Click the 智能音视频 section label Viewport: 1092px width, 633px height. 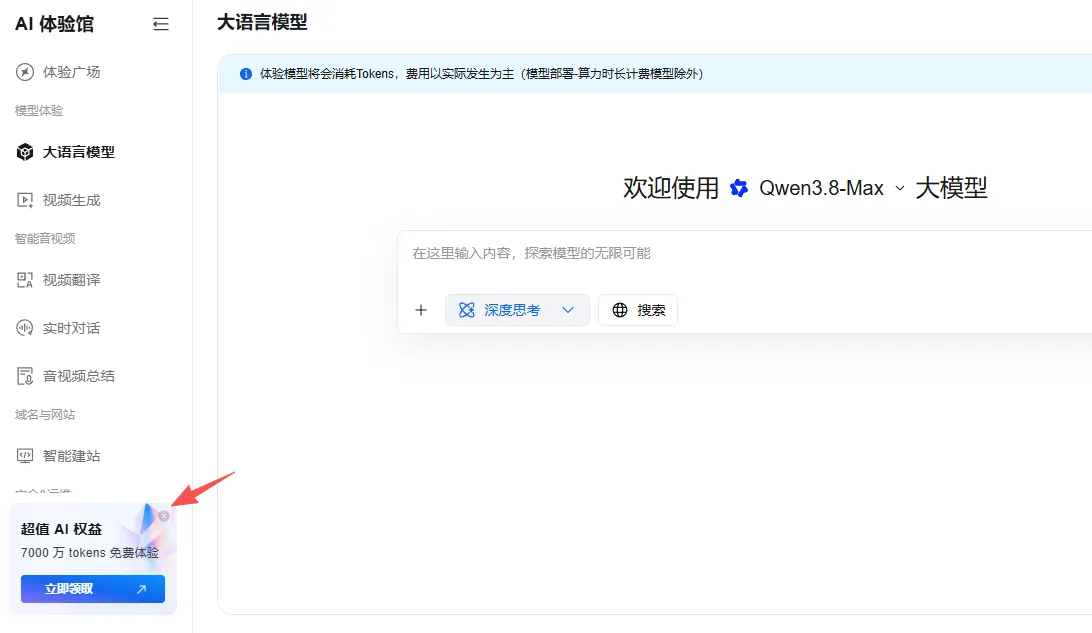point(45,239)
